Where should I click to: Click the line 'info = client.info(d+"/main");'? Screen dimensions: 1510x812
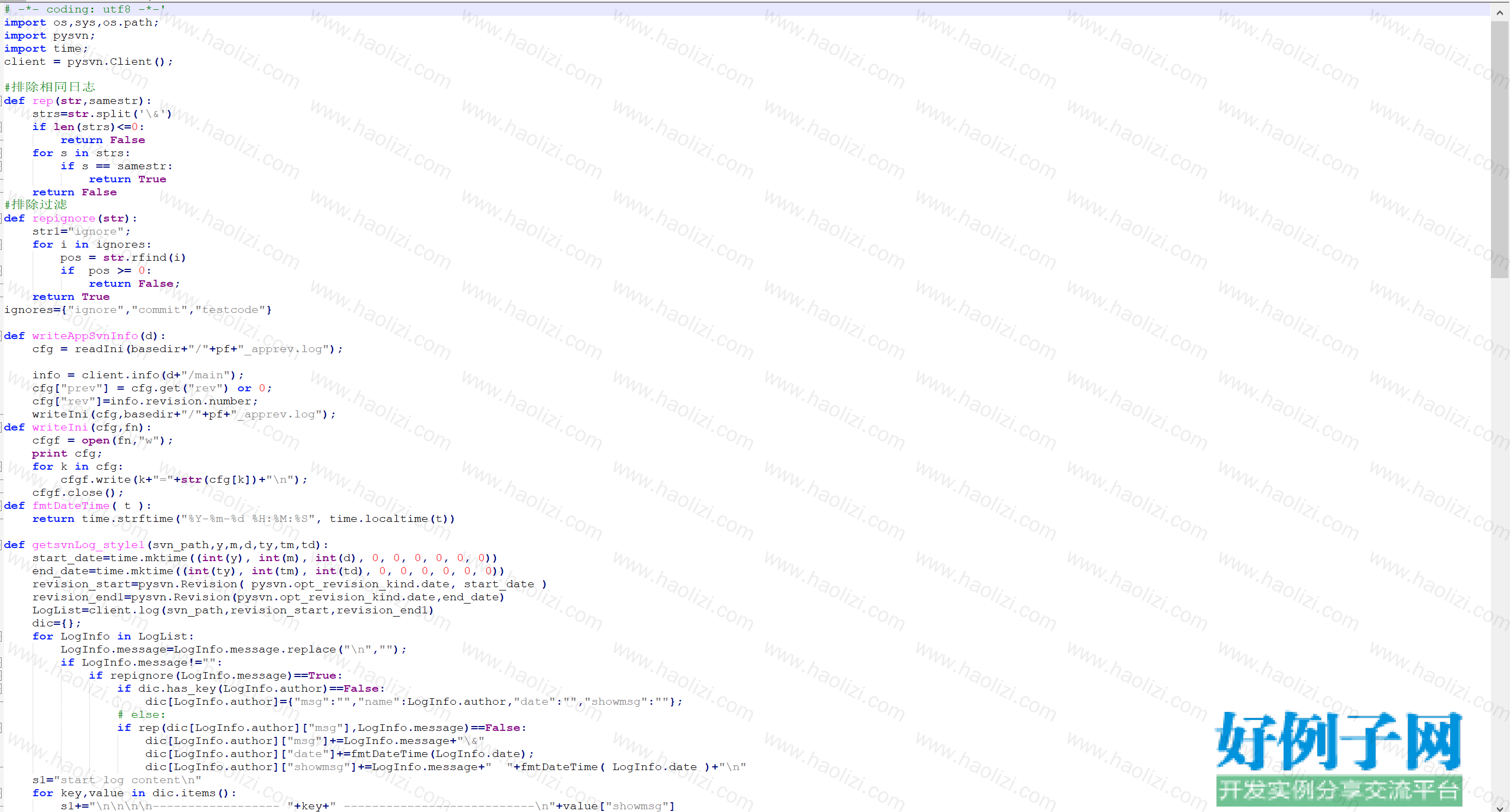click(x=138, y=375)
